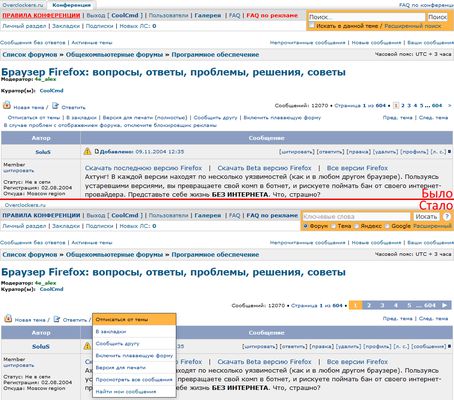Click '[профиль]' in the lower post header
Viewport: 454px width, 400px height.
tap(377, 347)
